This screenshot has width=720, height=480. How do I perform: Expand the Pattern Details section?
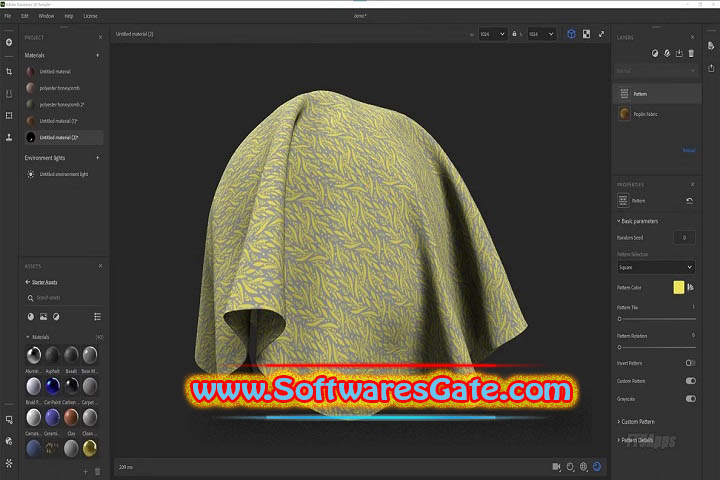pyautogui.click(x=635, y=440)
